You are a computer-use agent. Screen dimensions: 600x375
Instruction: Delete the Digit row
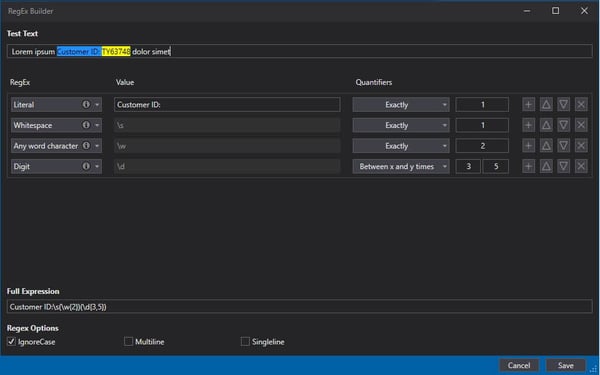tap(581, 166)
